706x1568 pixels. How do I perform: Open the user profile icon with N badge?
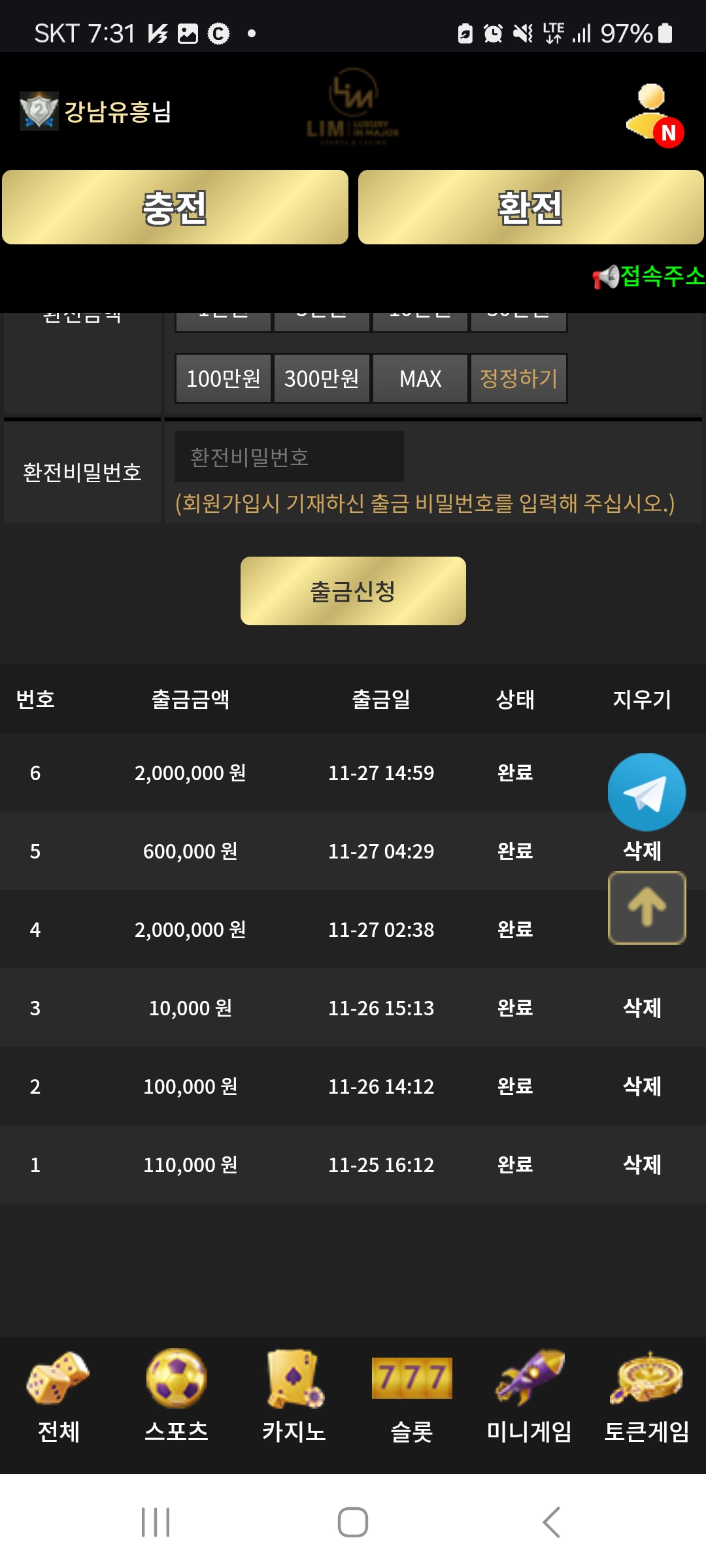654,113
